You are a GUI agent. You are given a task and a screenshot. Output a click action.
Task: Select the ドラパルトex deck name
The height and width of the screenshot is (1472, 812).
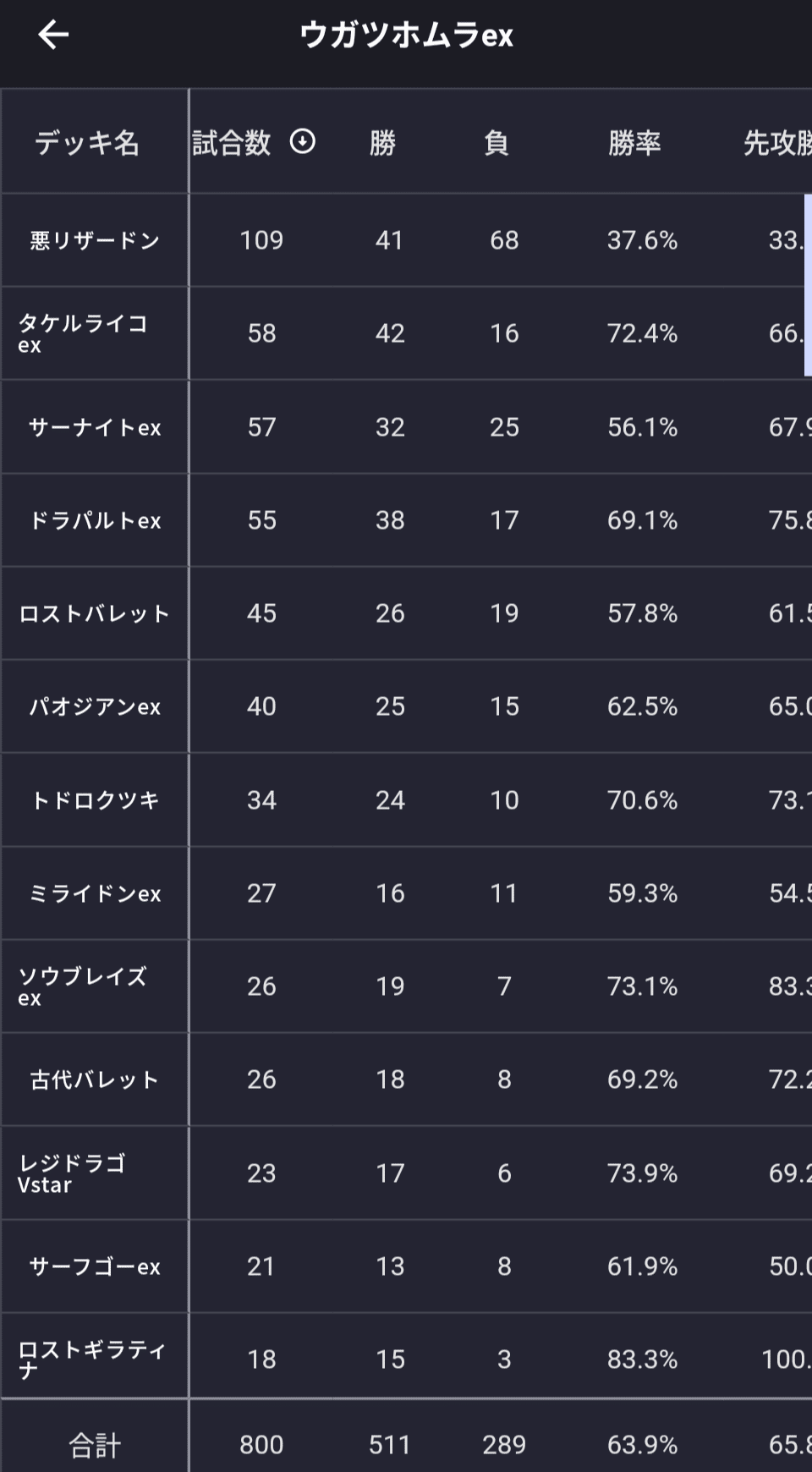(x=95, y=520)
